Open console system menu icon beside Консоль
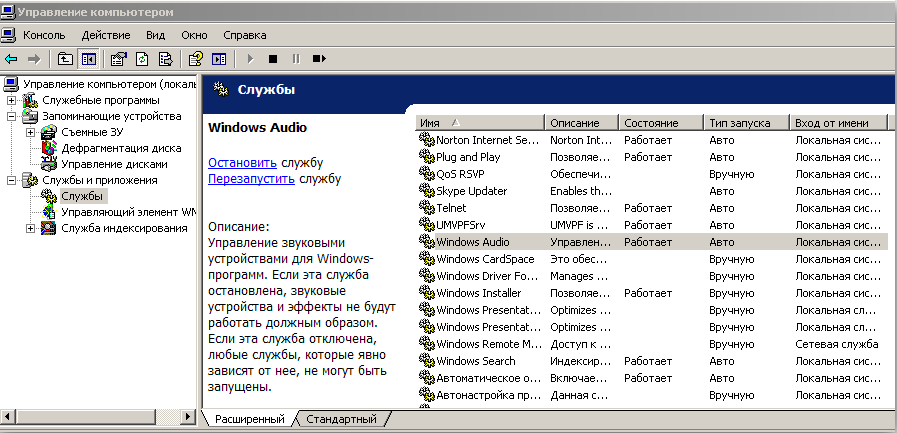This screenshot has width=897, height=433. (x=7, y=35)
